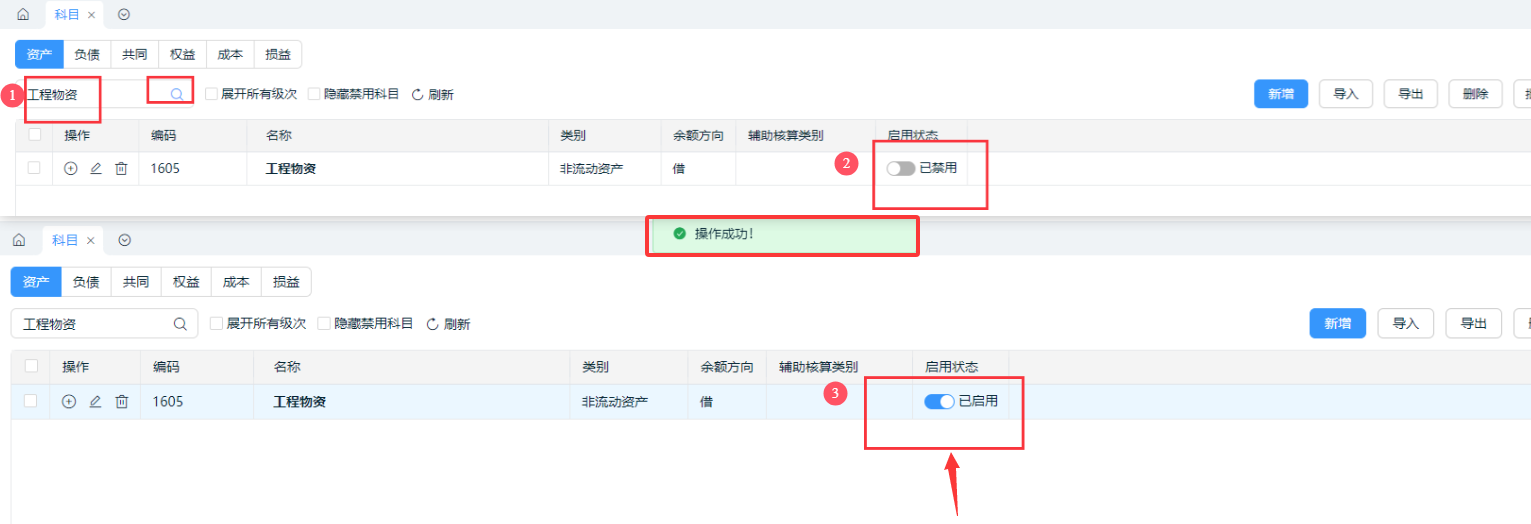This screenshot has width=1531, height=524.
Task: Click the 工程物资 search field in lower panel
Action: click(x=90, y=324)
